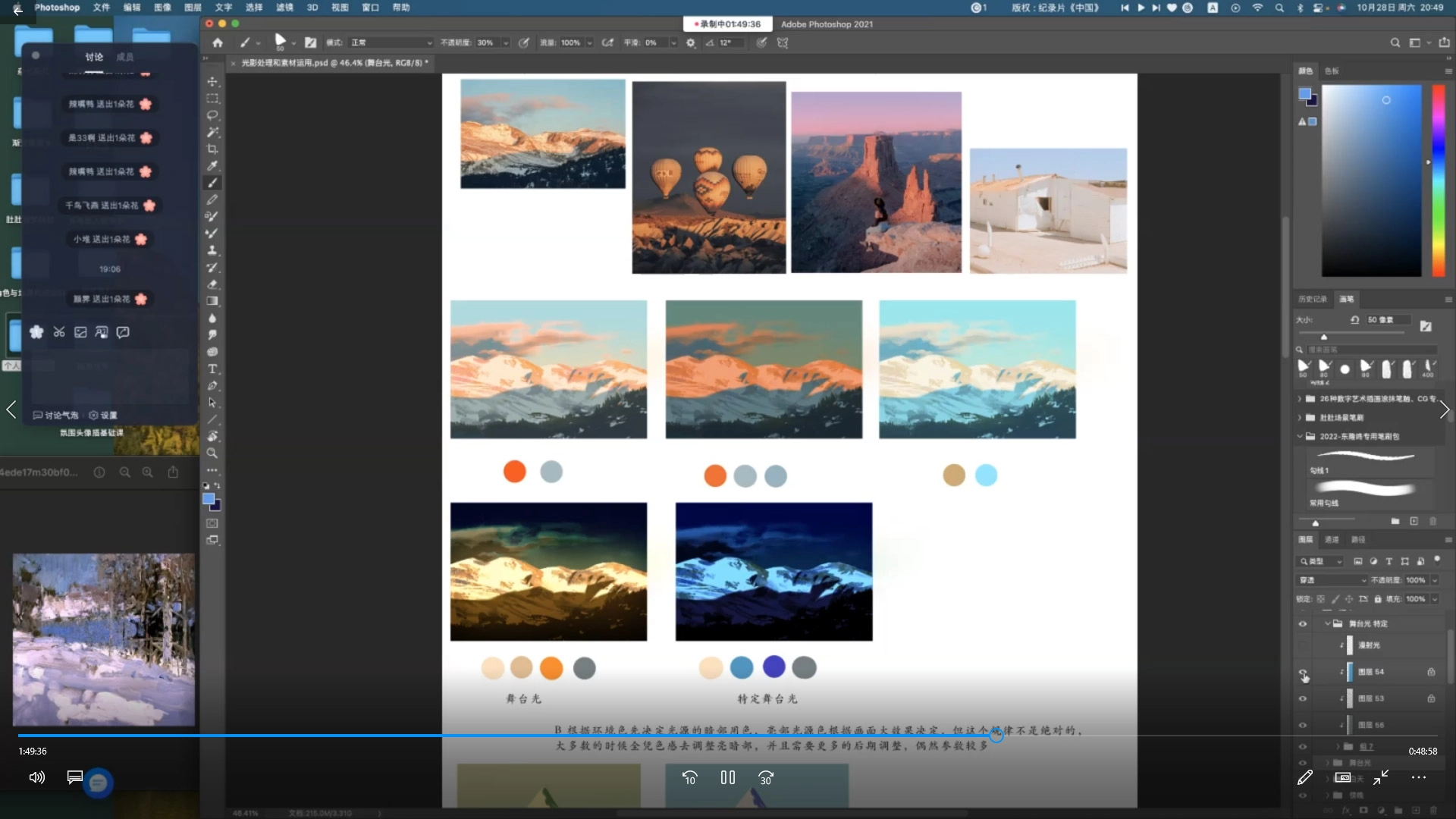Select the Eyedropper tool

(x=212, y=165)
